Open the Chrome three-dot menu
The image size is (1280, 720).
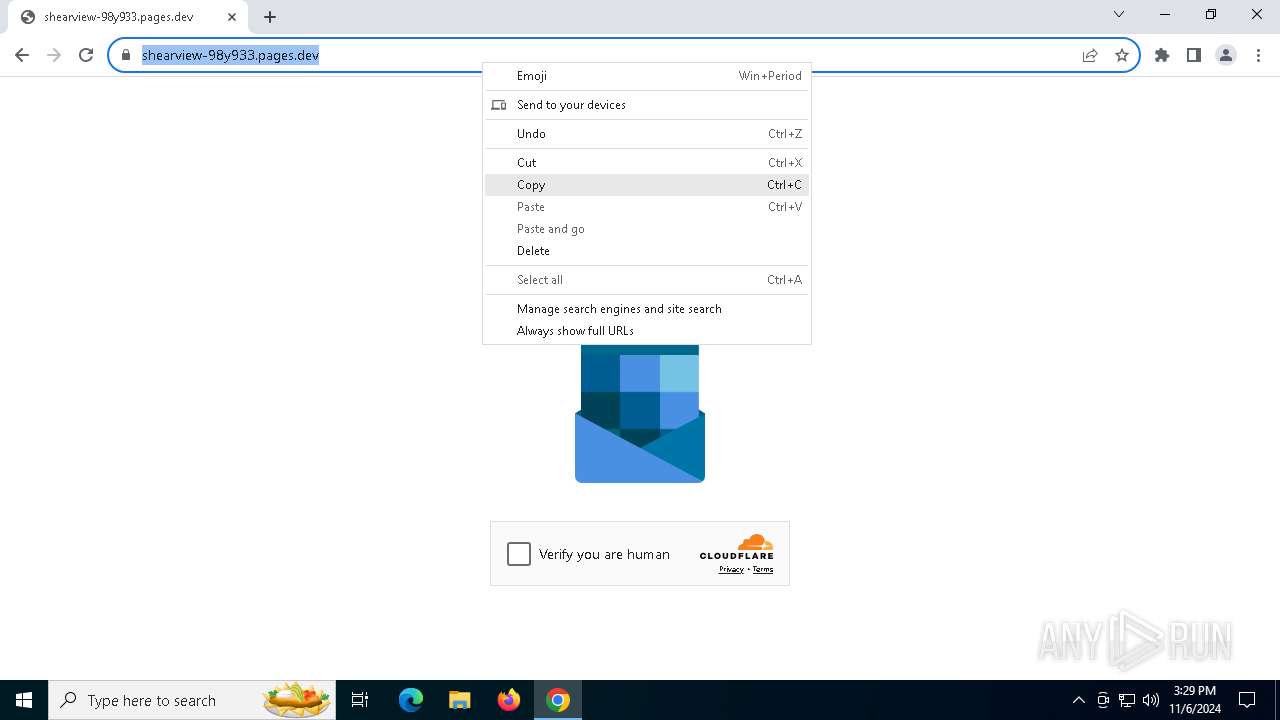(x=1258, y=55)
